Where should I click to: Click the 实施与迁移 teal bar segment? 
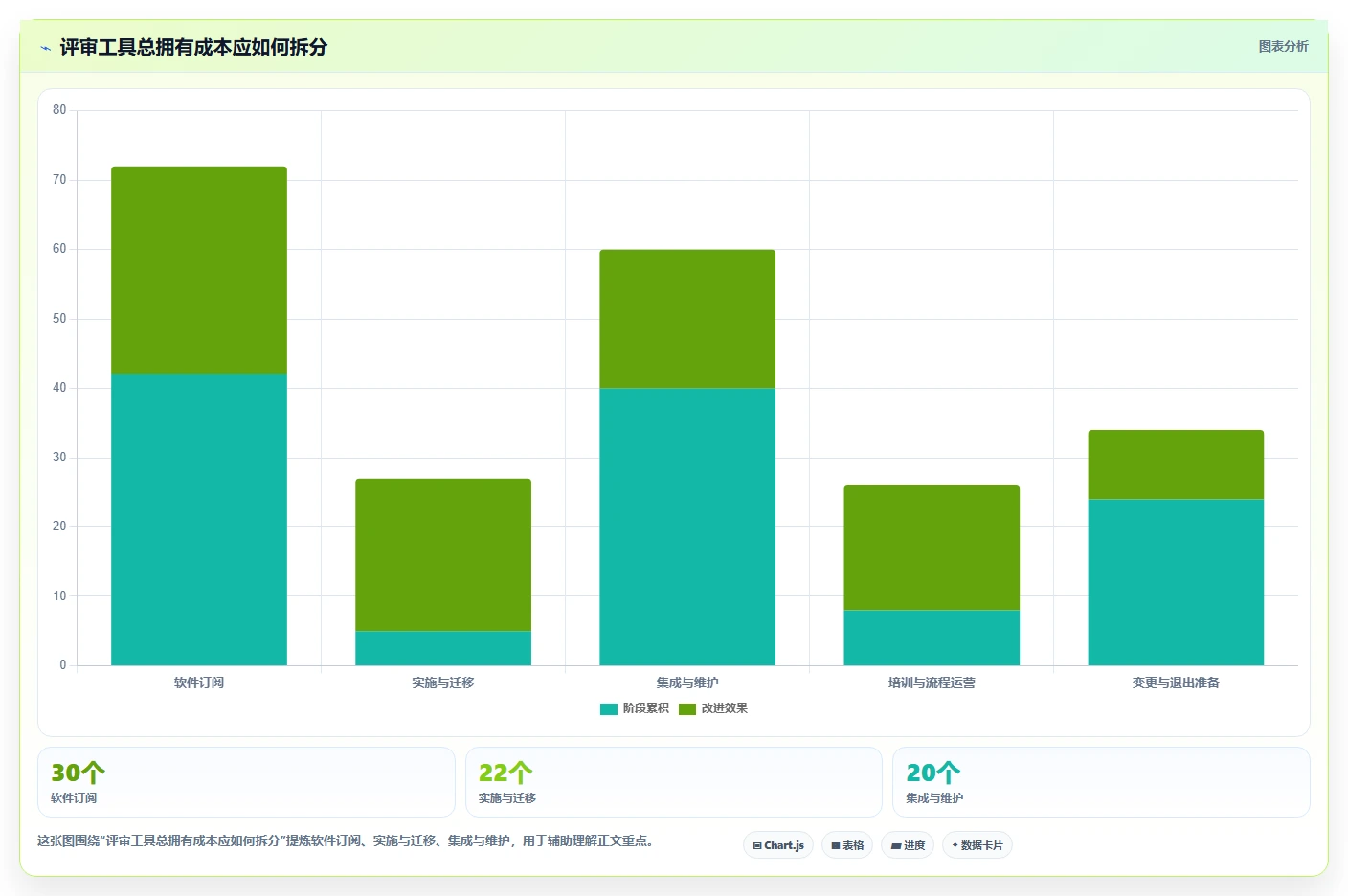443,648
